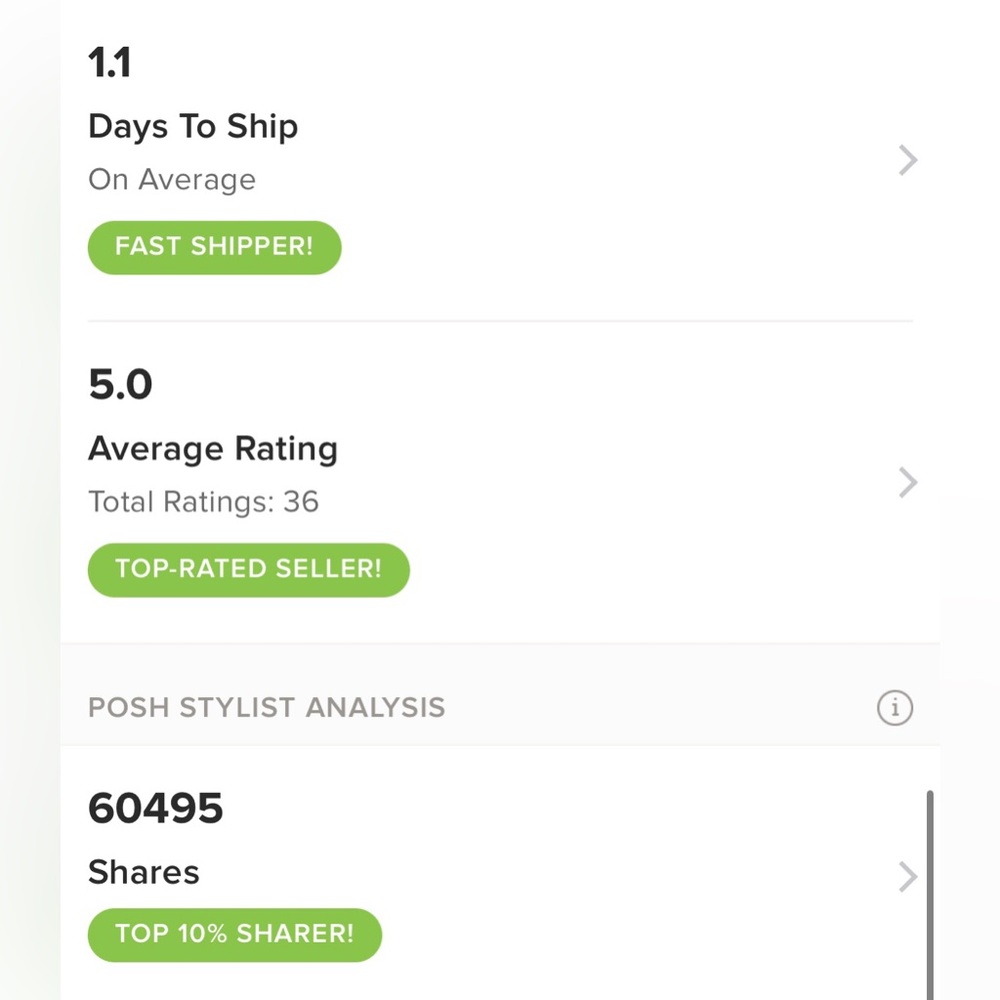
Task: Tap the info icon beside Posh Stylist Analysis
Action: (x=895, y=708)
